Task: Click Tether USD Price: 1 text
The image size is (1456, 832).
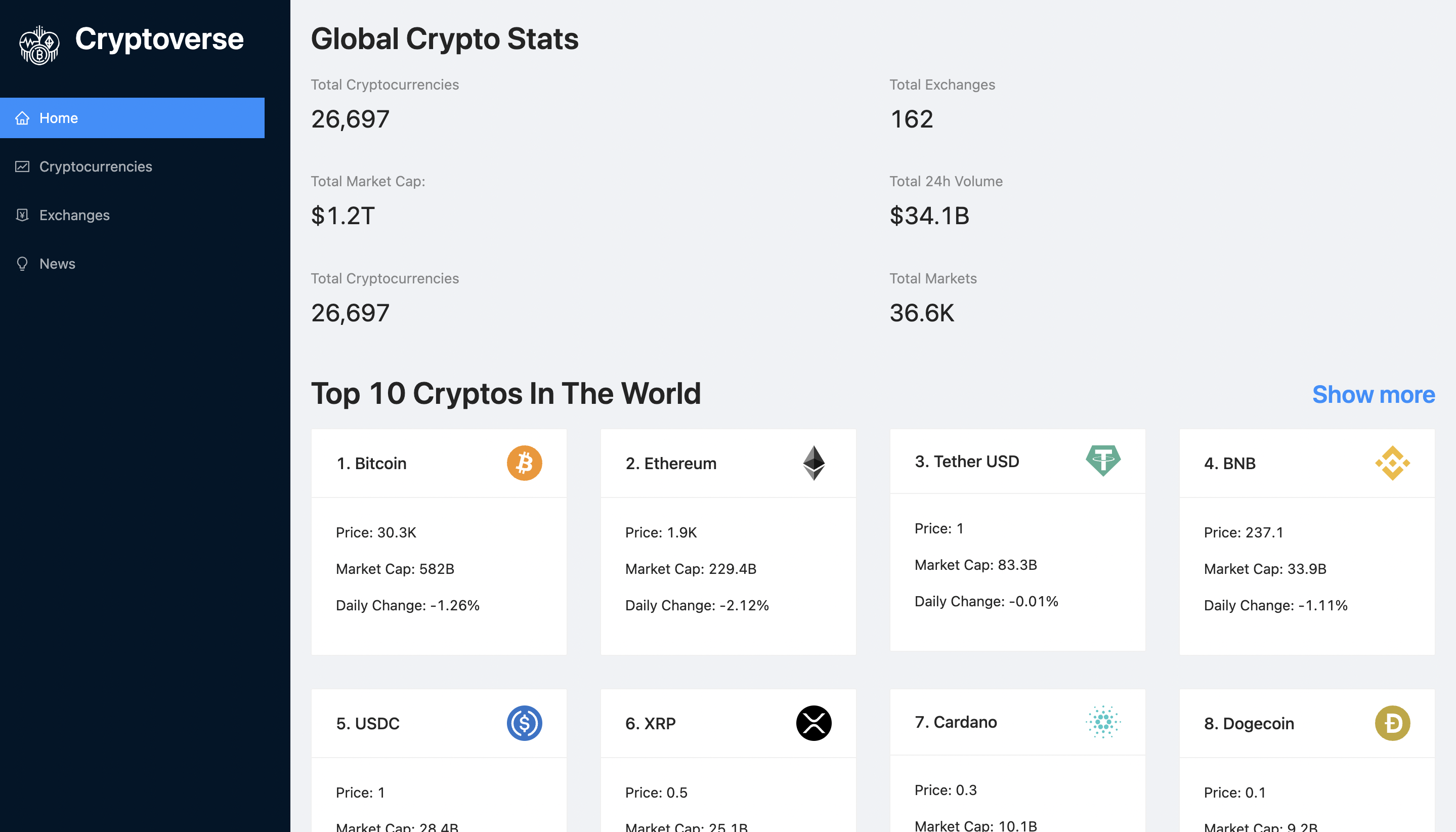Action: (938, 528)
